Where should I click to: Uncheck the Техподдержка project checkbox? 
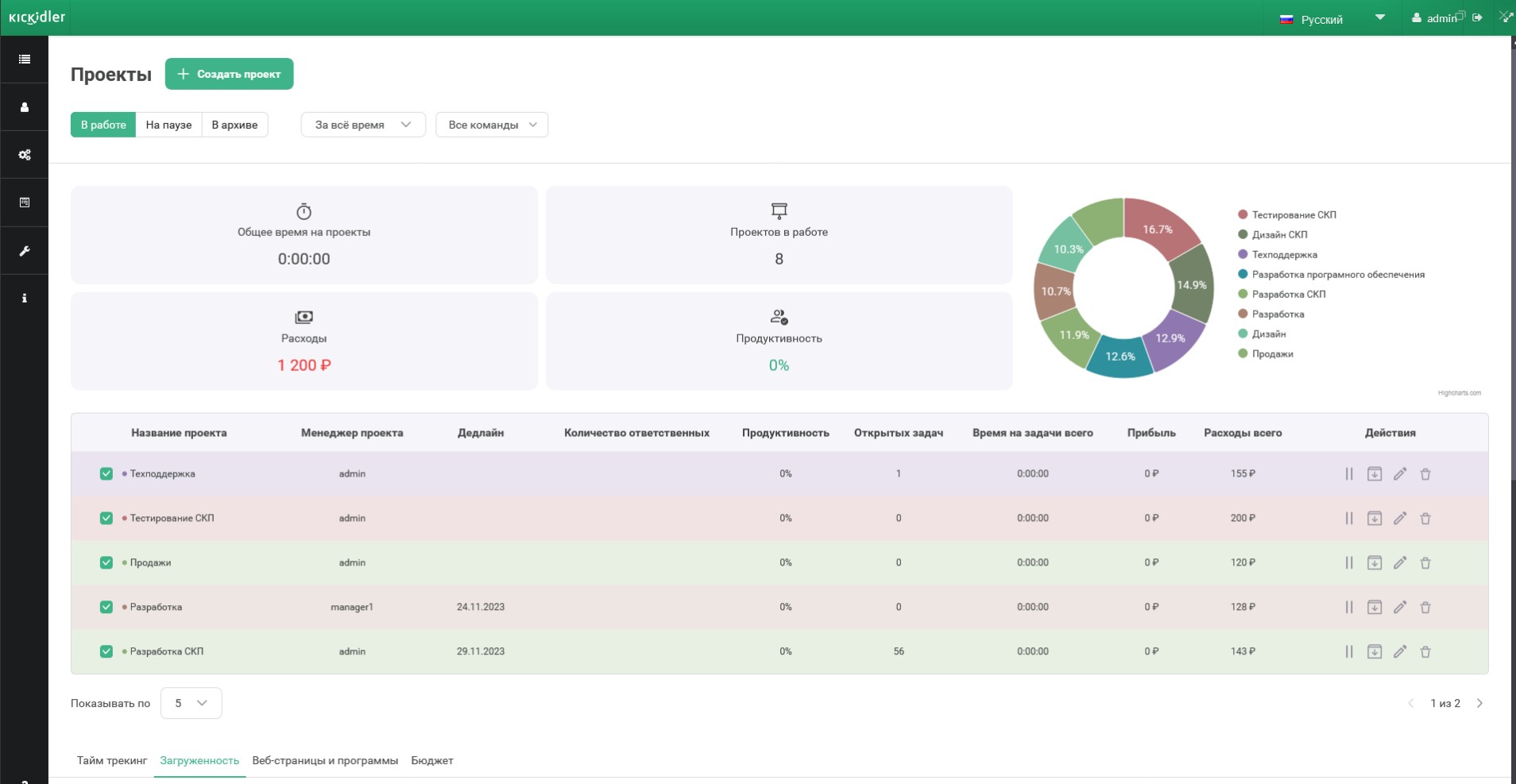pos(106,473)
